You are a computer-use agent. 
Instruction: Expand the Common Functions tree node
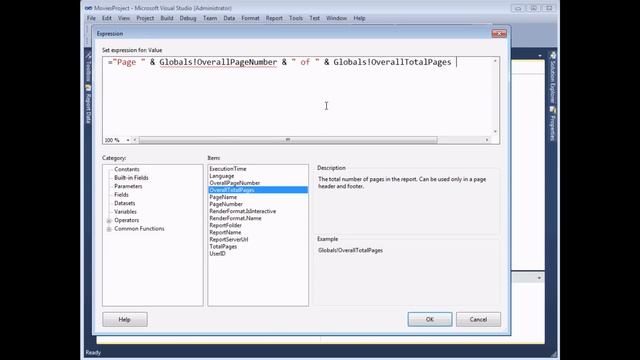pyautogui.click(x=109, y=229)
